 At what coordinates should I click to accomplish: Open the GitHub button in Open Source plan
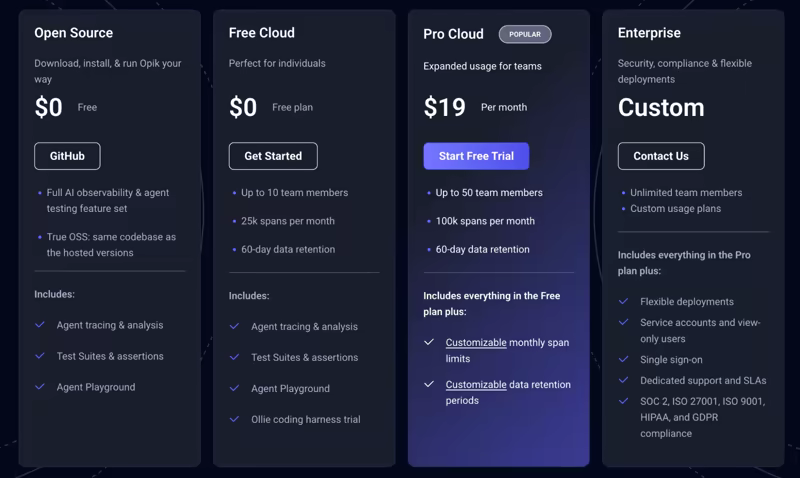(x=67, y=156)
